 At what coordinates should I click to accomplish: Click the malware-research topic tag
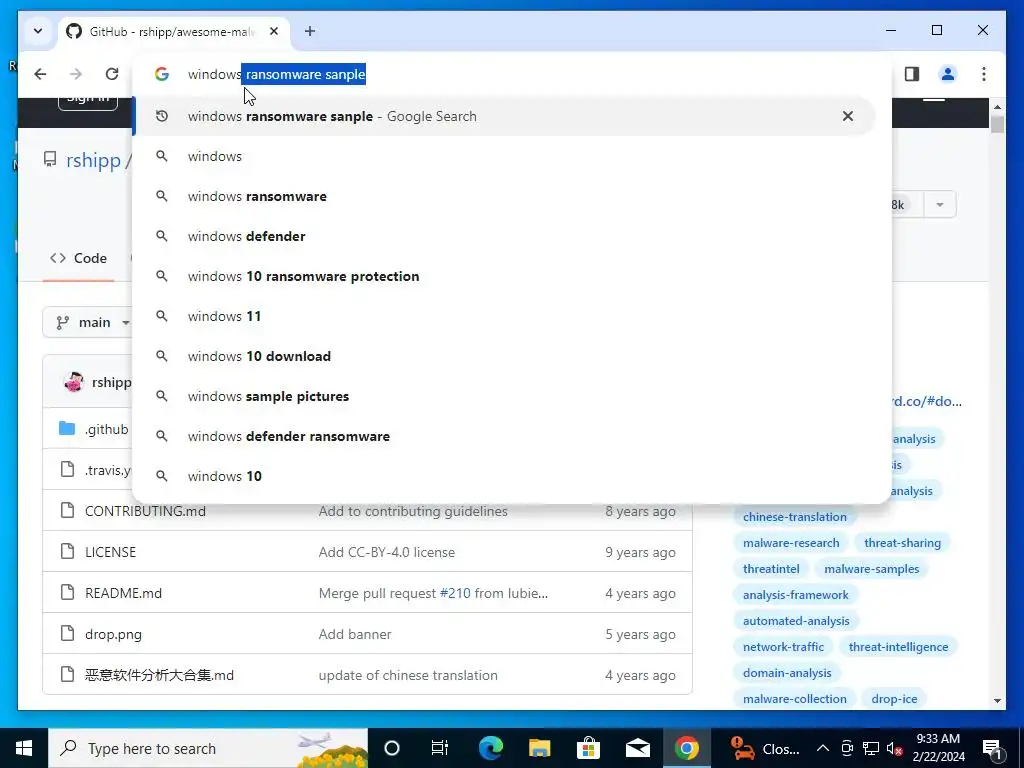click(791, 543)
